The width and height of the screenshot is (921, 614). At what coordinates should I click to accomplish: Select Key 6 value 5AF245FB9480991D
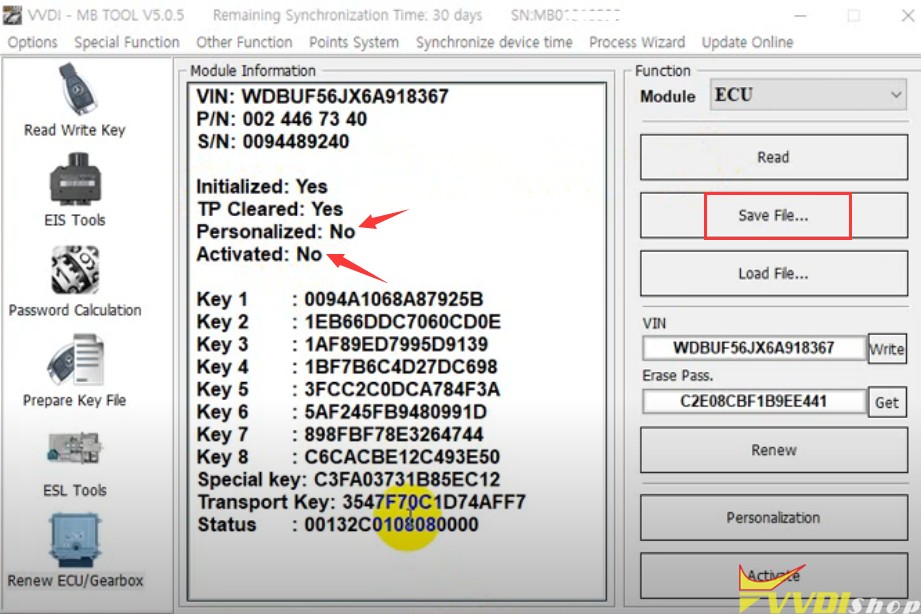(395, 412)
